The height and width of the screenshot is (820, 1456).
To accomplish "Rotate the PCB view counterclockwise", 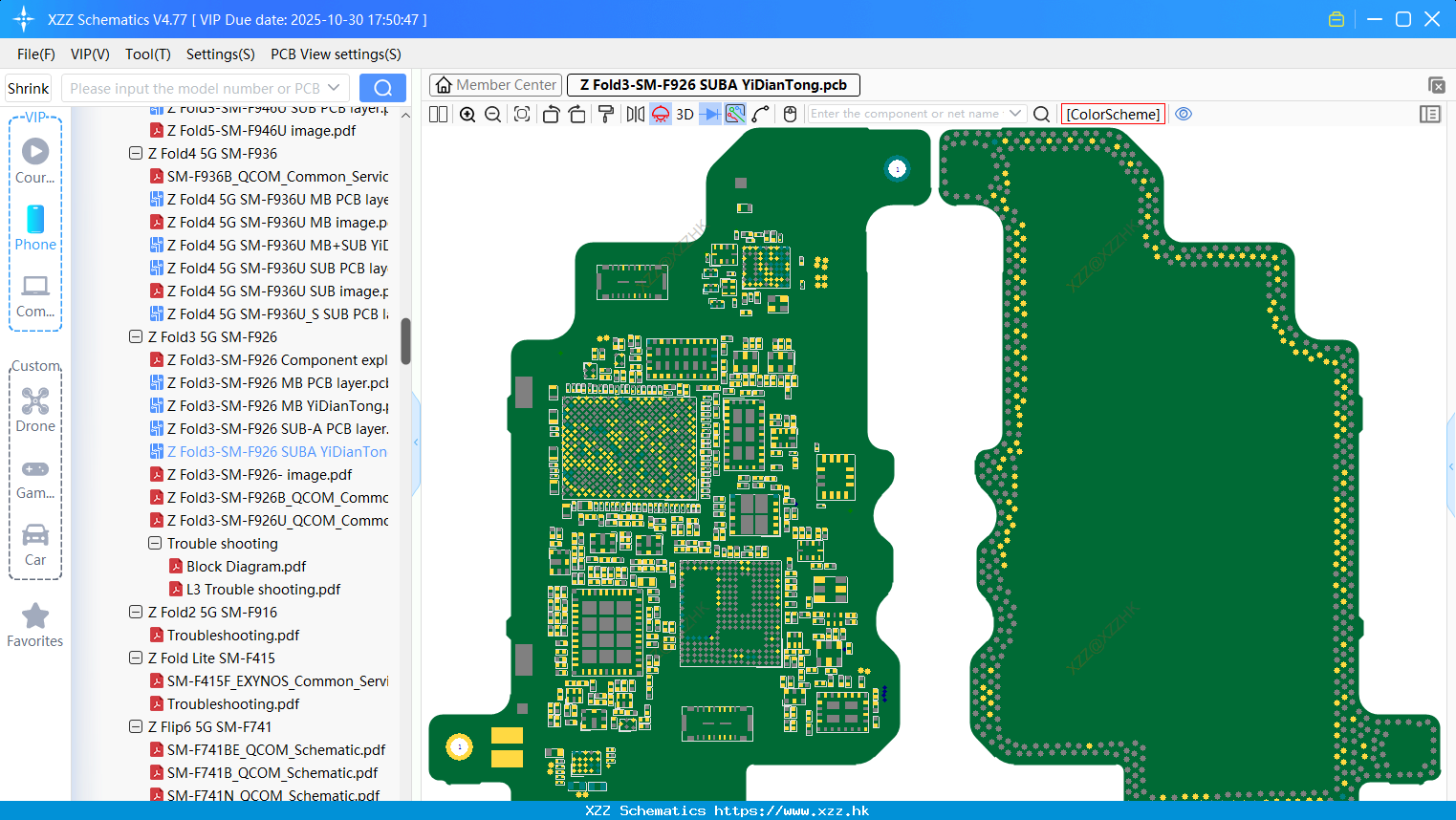I will [x=551, y=114].
